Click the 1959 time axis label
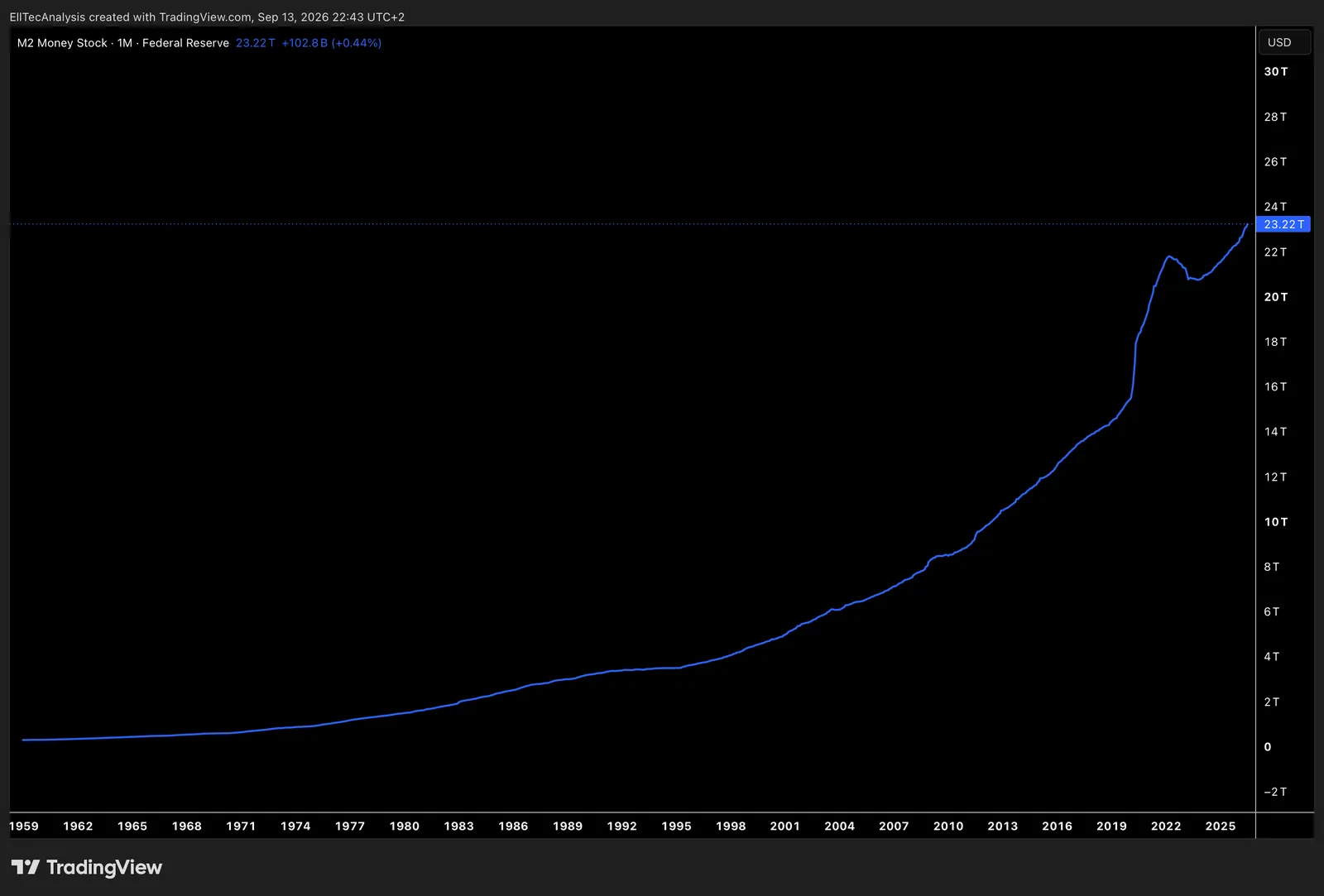 pos(24,826)
